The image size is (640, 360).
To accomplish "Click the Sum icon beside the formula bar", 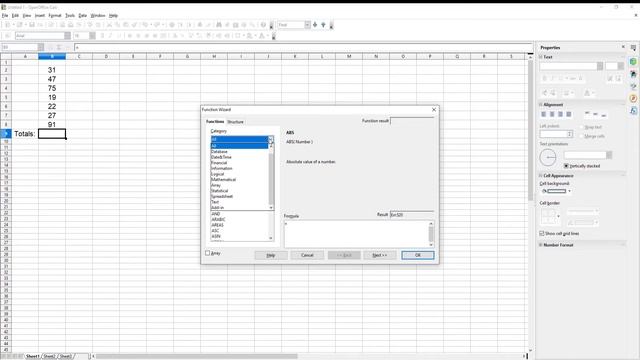I will [59, 47].
